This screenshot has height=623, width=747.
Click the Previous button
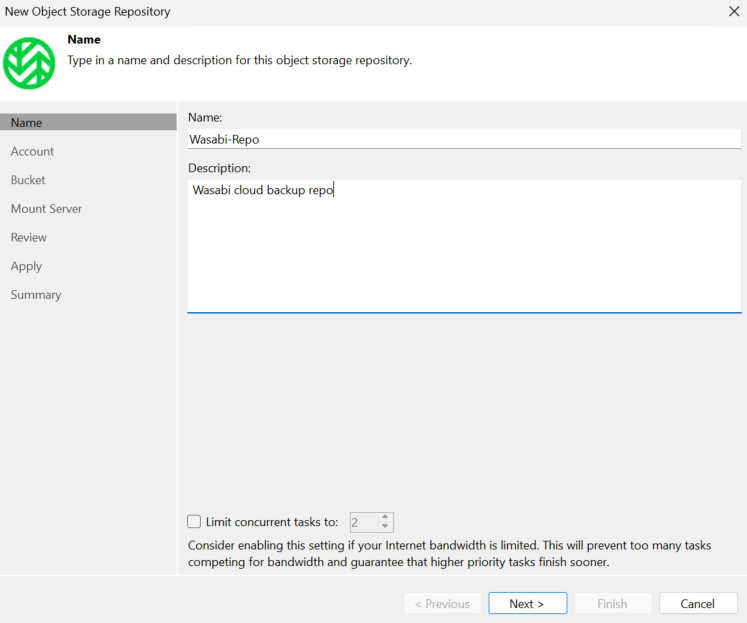point(443,603)
